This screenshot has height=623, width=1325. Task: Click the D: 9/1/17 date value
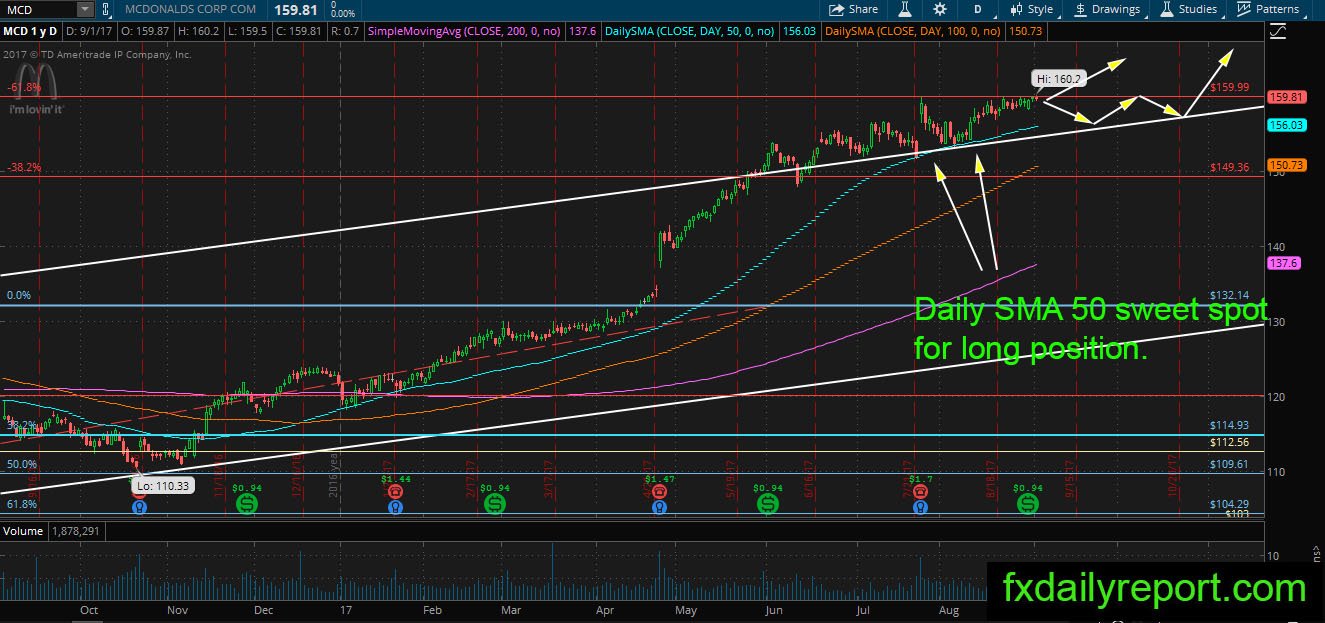tap(91, 32)
